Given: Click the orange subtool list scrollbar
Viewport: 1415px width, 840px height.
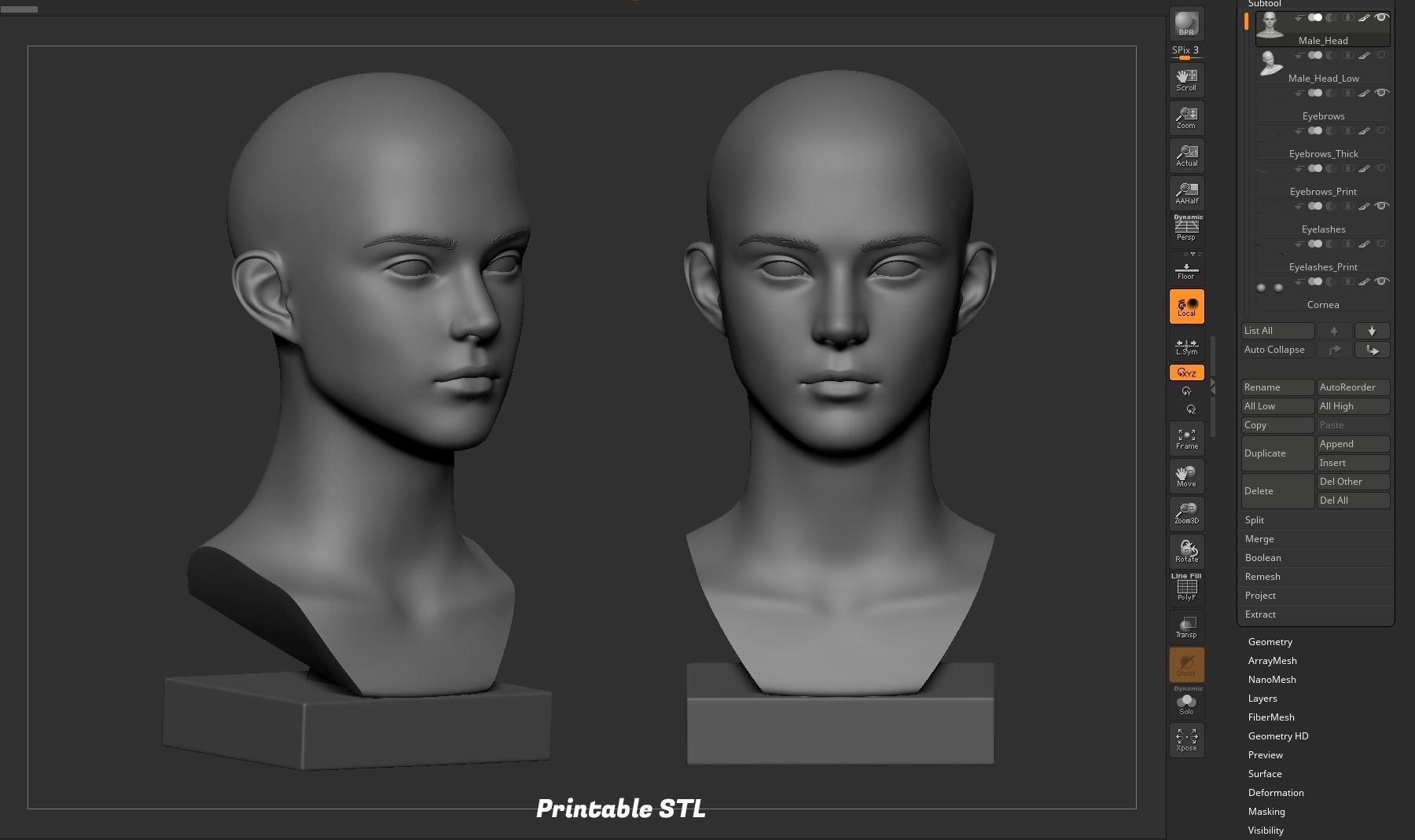Looking at the screenshot, I should (x=1246, y=21).
